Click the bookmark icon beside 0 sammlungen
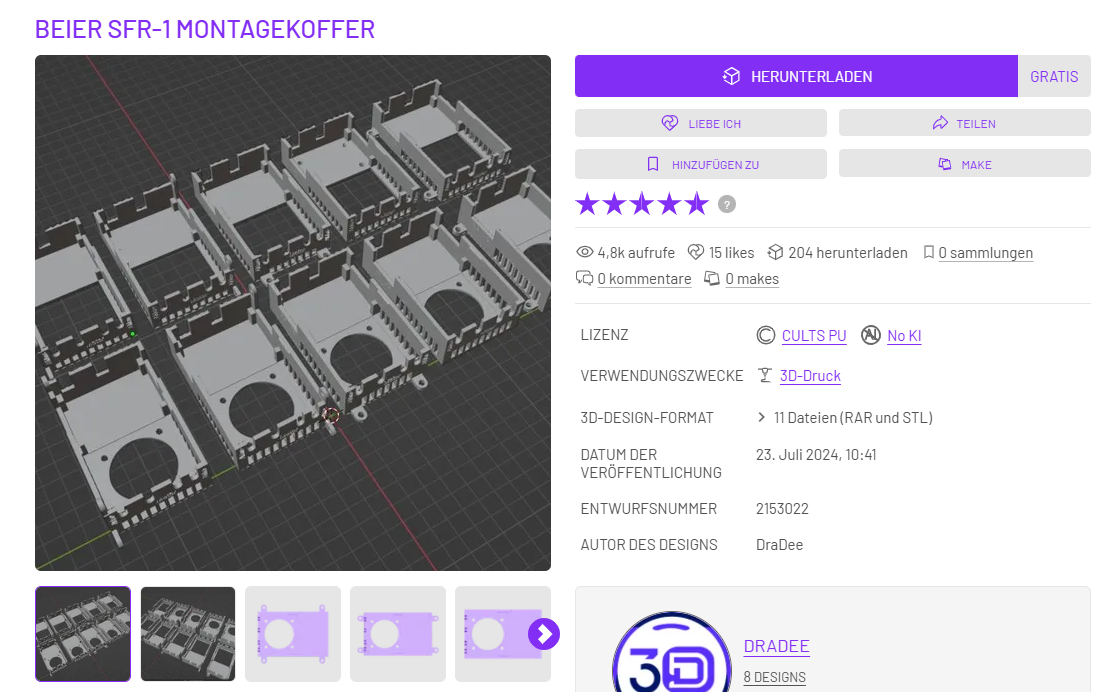 pos(928,252)
